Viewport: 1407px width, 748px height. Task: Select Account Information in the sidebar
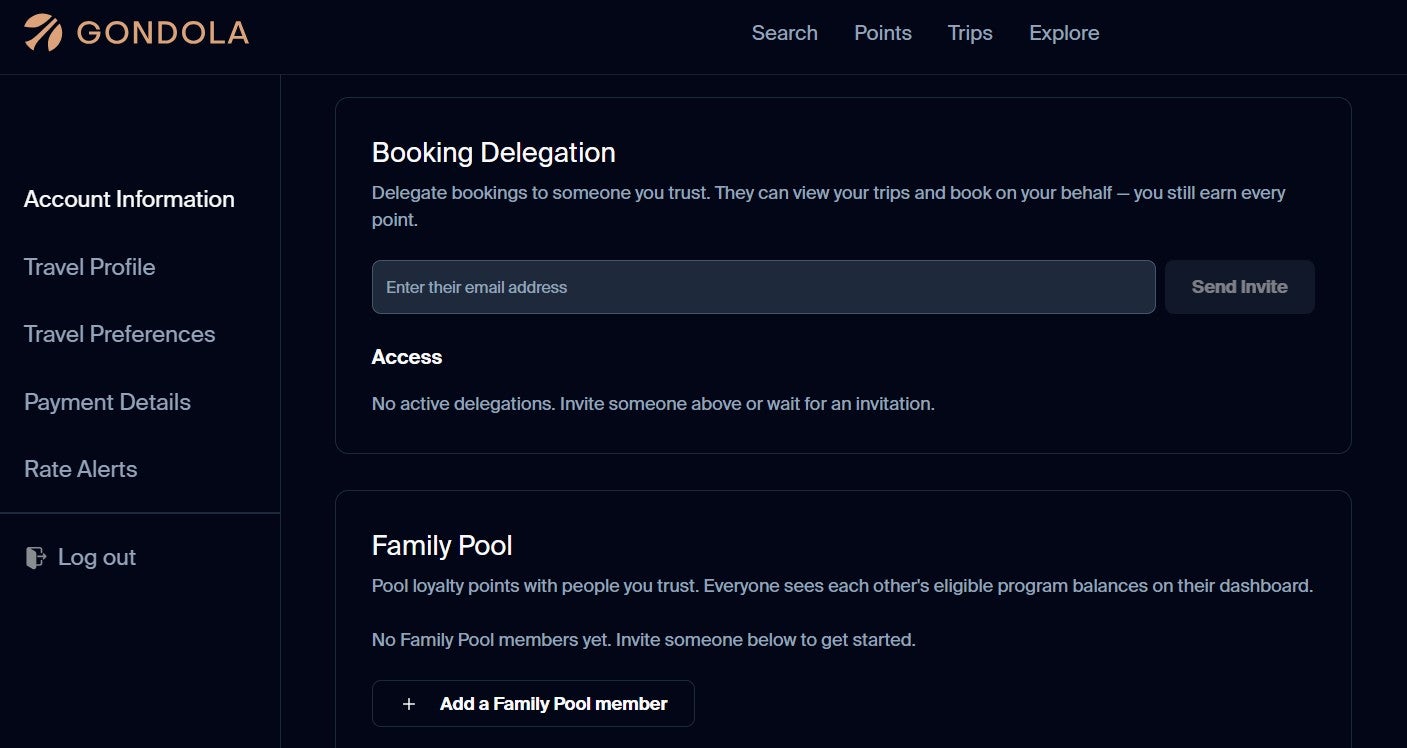129,199
